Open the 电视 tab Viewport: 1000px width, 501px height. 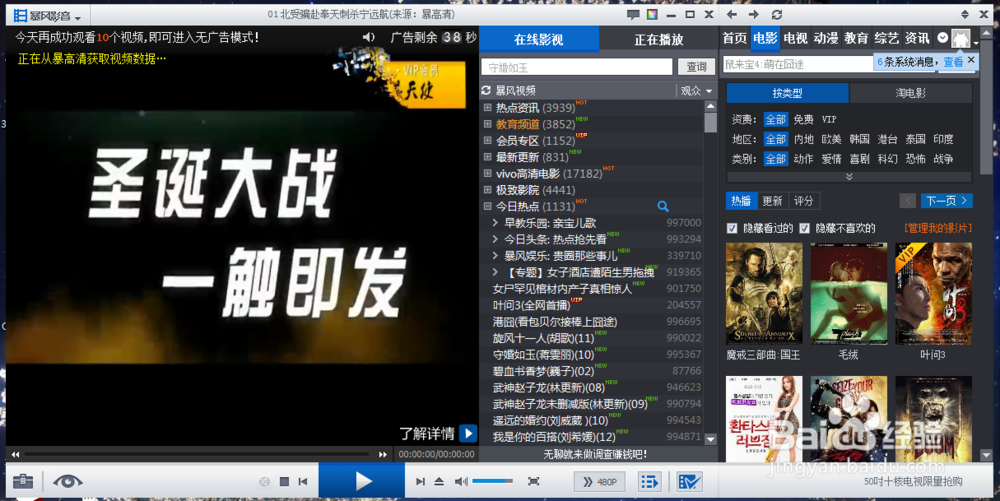click(795, 39)
